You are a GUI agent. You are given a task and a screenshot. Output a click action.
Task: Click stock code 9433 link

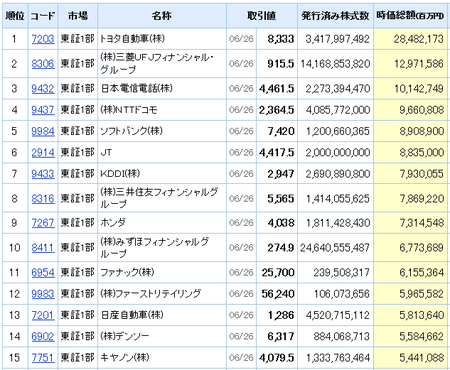point(43,174)
